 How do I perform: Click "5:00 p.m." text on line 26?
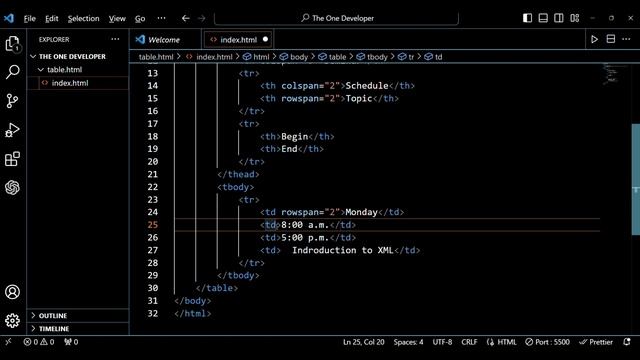[305, 238]
